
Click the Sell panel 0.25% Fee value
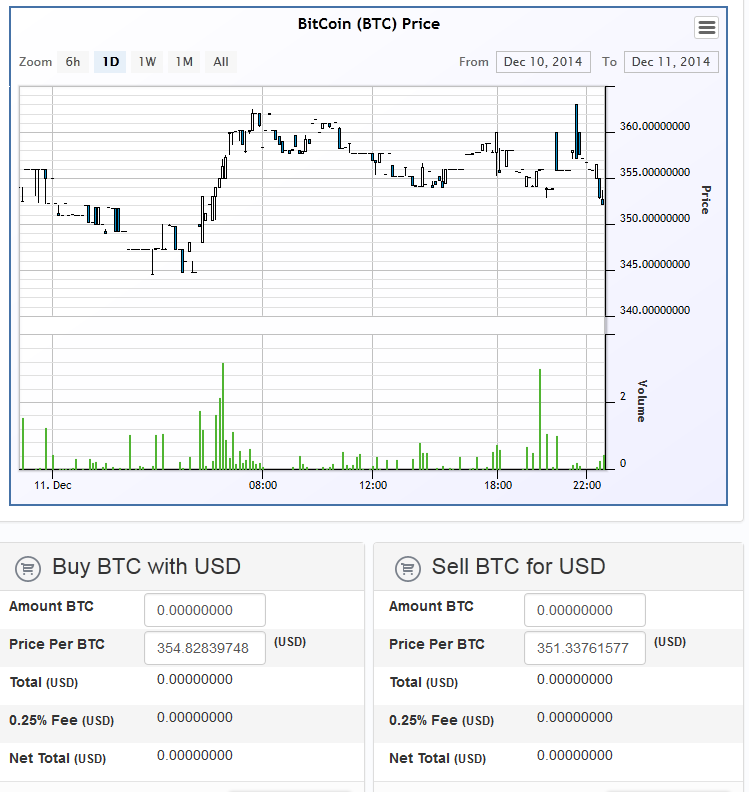[575, 718]
